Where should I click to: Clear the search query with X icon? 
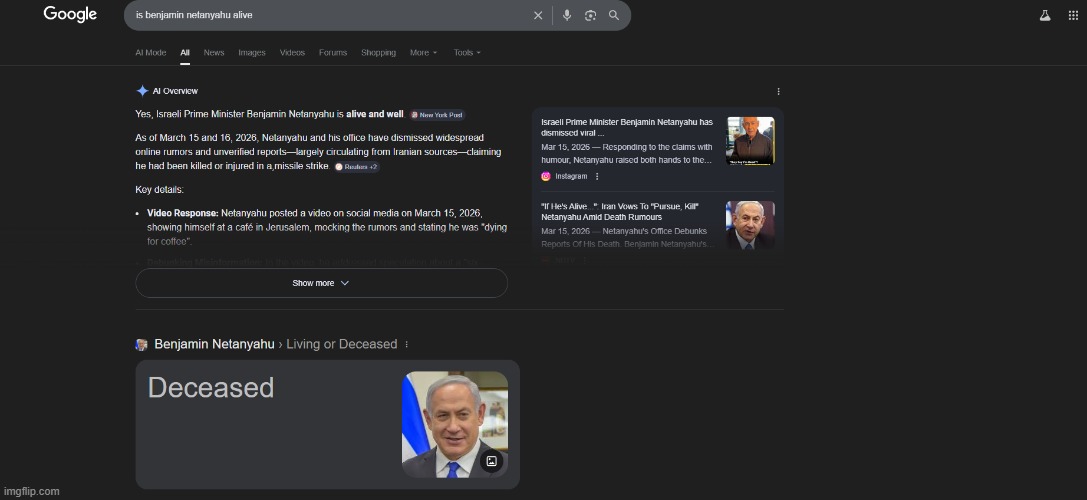point(538,15)
